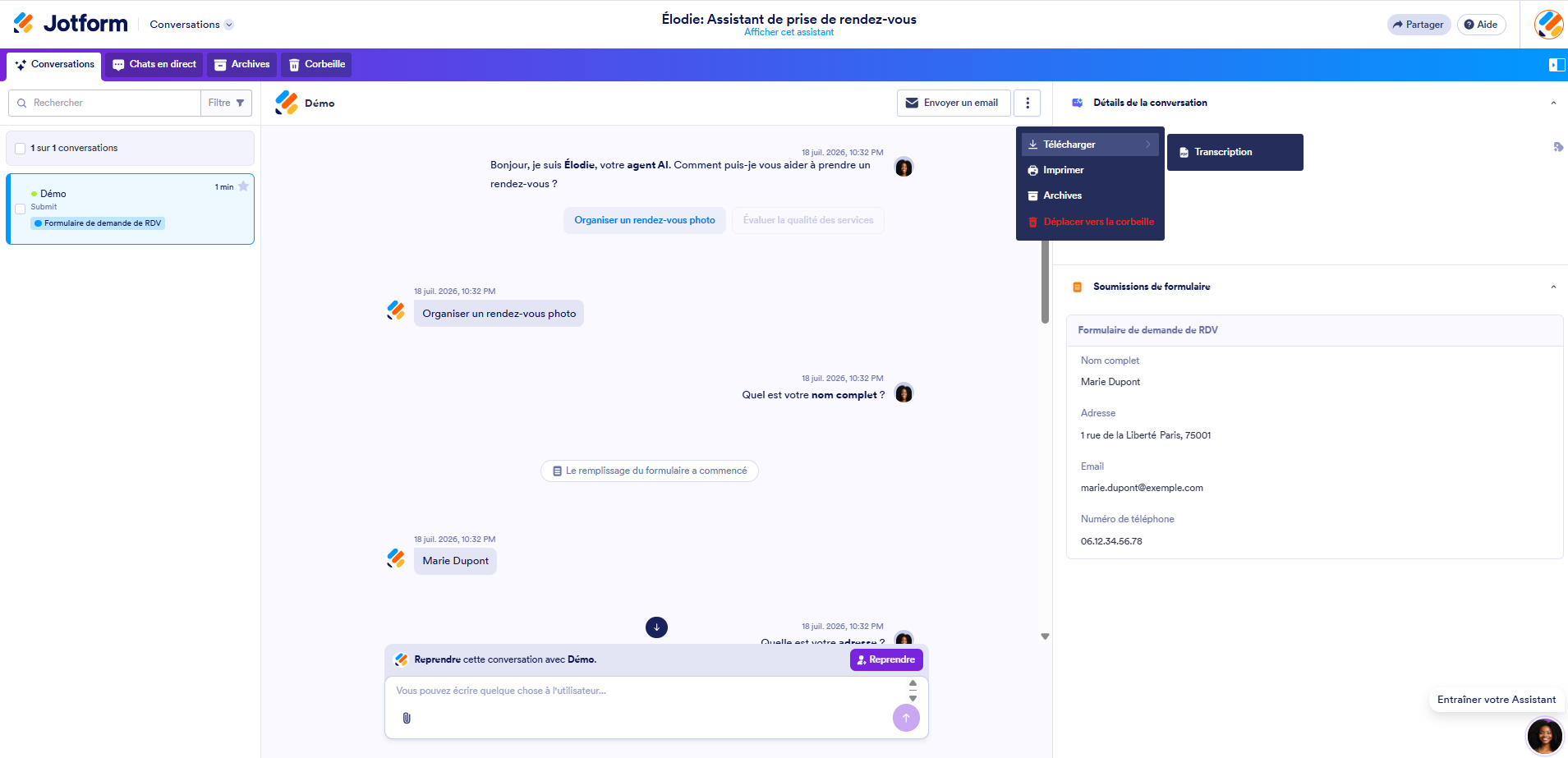Click the chat scrollbar down arrow

coord(1045,636)
